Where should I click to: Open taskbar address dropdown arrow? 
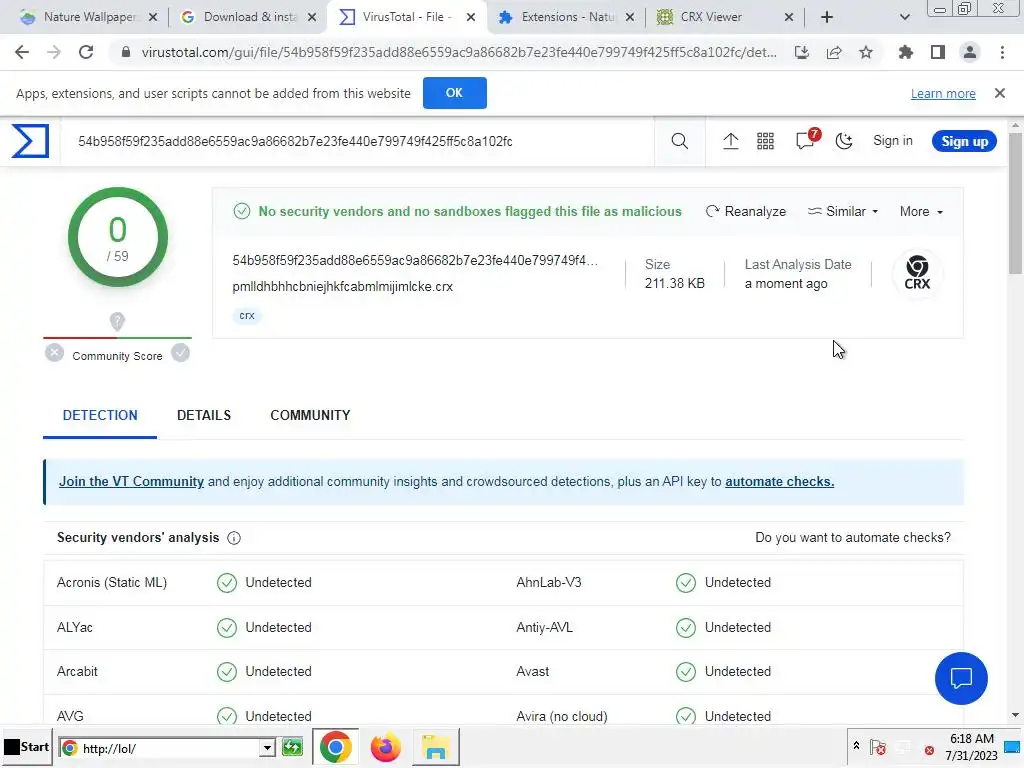click(266, 748)
